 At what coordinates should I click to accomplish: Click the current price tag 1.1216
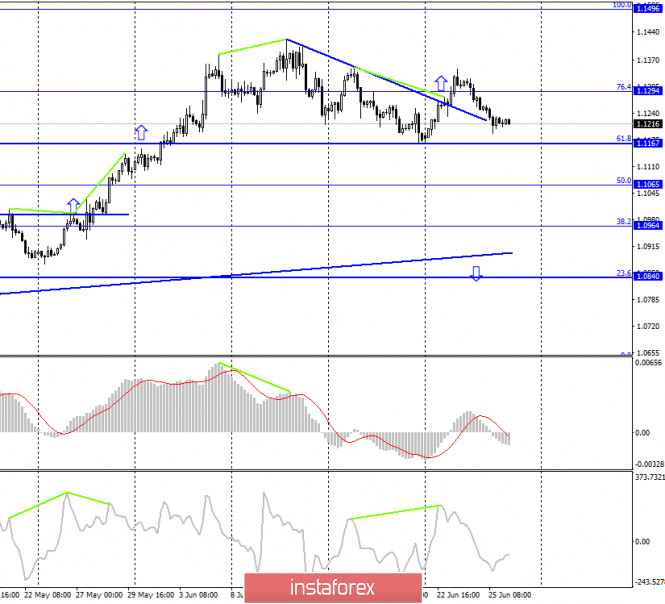point(649,124)
